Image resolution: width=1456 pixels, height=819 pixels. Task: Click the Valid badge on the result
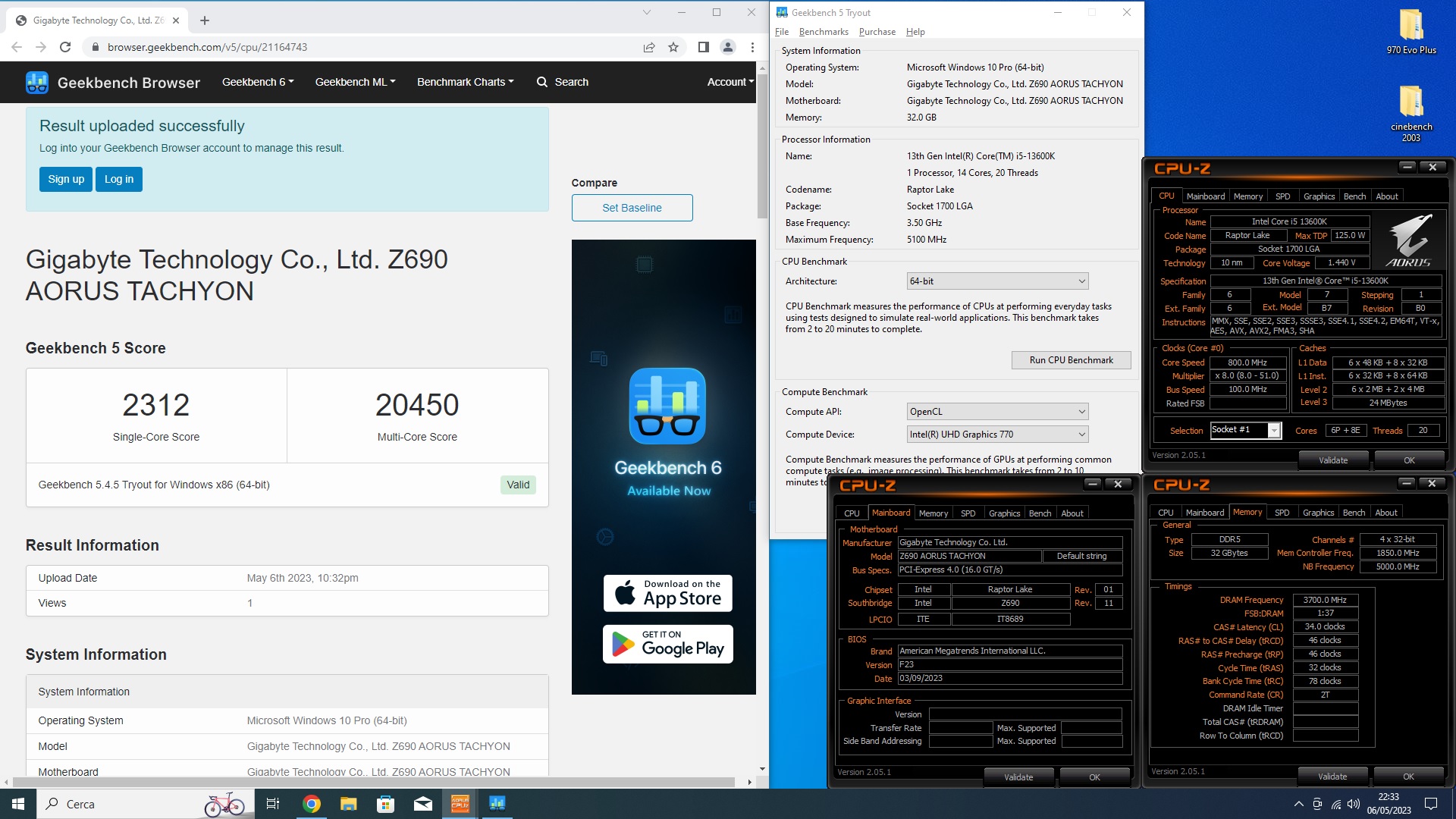(x=518, y=485)
